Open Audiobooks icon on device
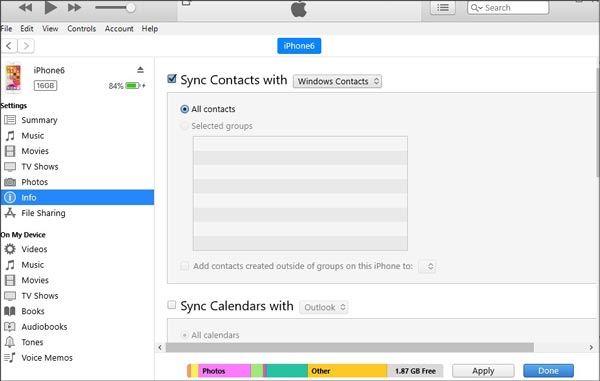The height and width of the screenshot is (381, 600). (10, 327)
